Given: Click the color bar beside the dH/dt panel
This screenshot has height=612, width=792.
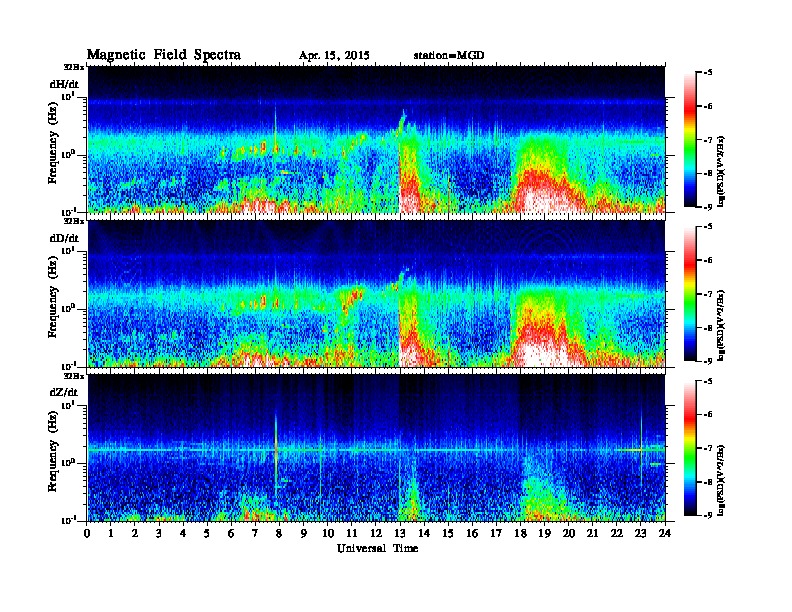Looking at the screenshot, I should tap(690, 140).
